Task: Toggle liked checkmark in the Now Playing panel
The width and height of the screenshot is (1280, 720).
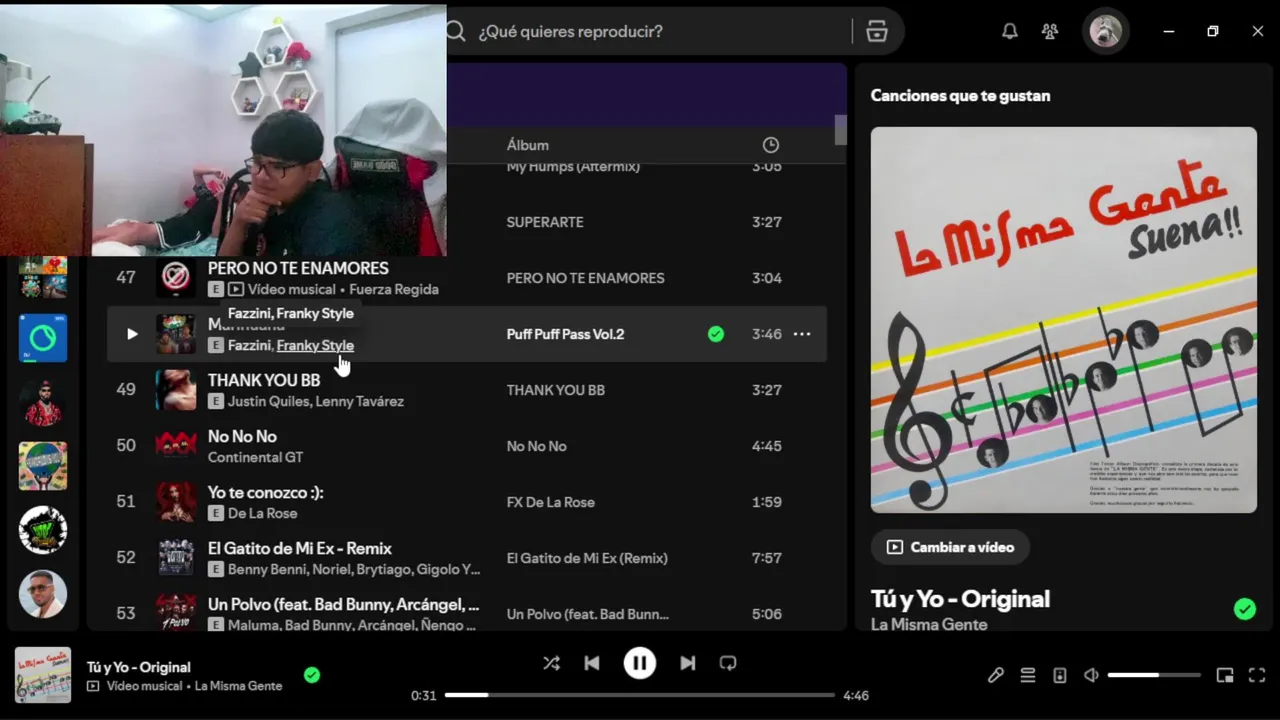Action: [1245, 609]
